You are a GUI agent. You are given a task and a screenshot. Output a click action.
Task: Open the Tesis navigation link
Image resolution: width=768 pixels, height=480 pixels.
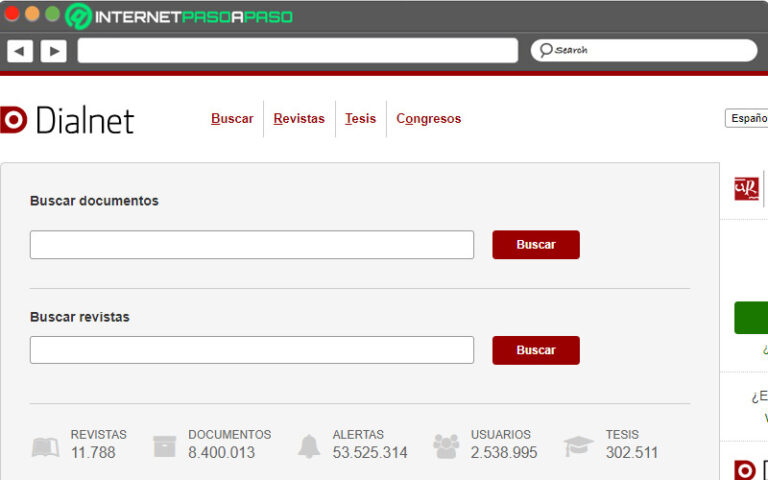click(360, 119)
